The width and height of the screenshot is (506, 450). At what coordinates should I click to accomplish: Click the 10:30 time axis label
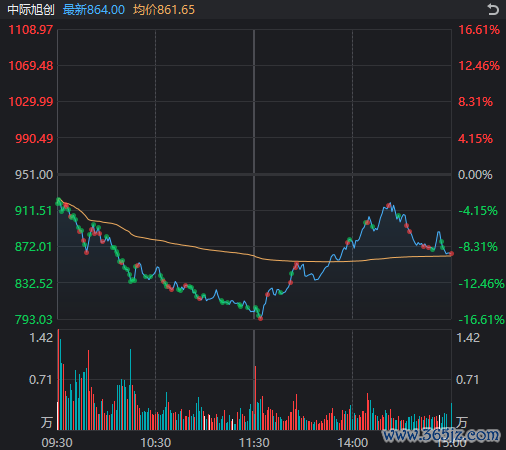[x=156, y=443]
